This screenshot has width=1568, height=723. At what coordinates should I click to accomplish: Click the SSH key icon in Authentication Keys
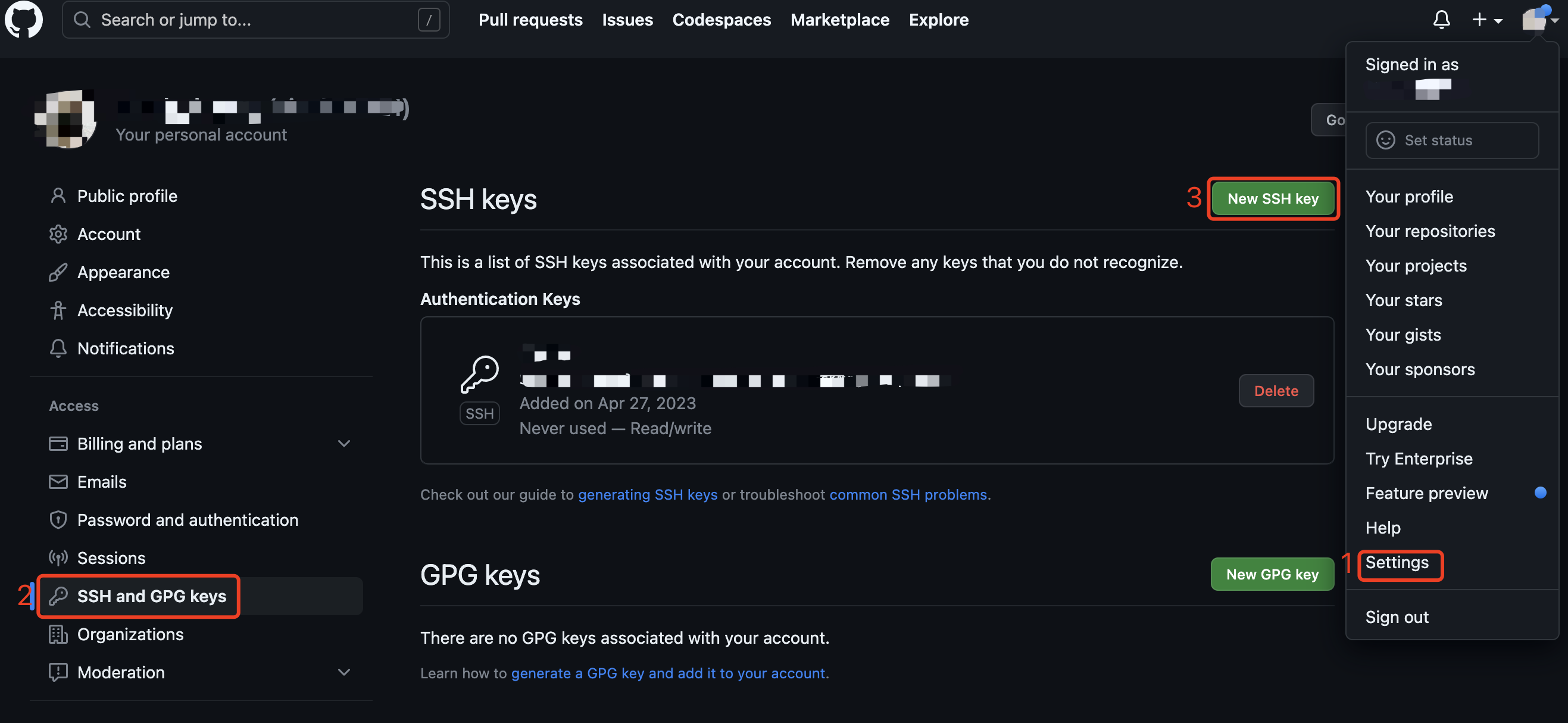click(479, 375)
